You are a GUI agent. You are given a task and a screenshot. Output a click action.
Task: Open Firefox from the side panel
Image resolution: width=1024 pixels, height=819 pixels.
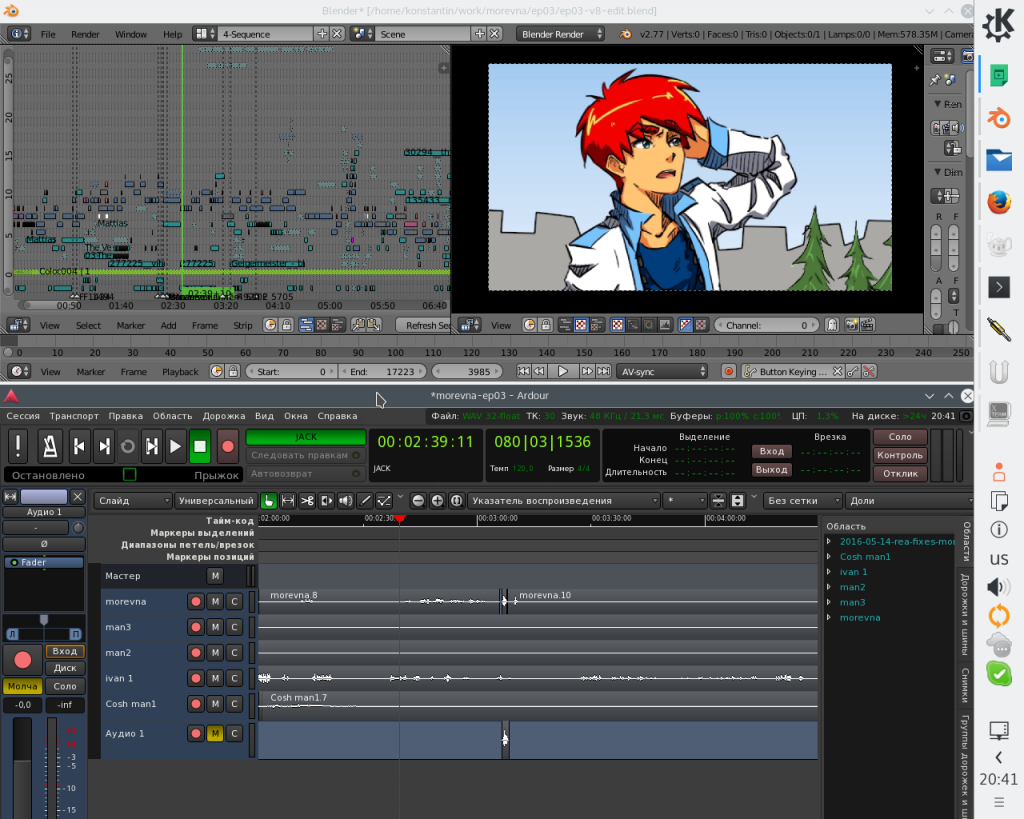pyautogui.click(x=999, y=202)
